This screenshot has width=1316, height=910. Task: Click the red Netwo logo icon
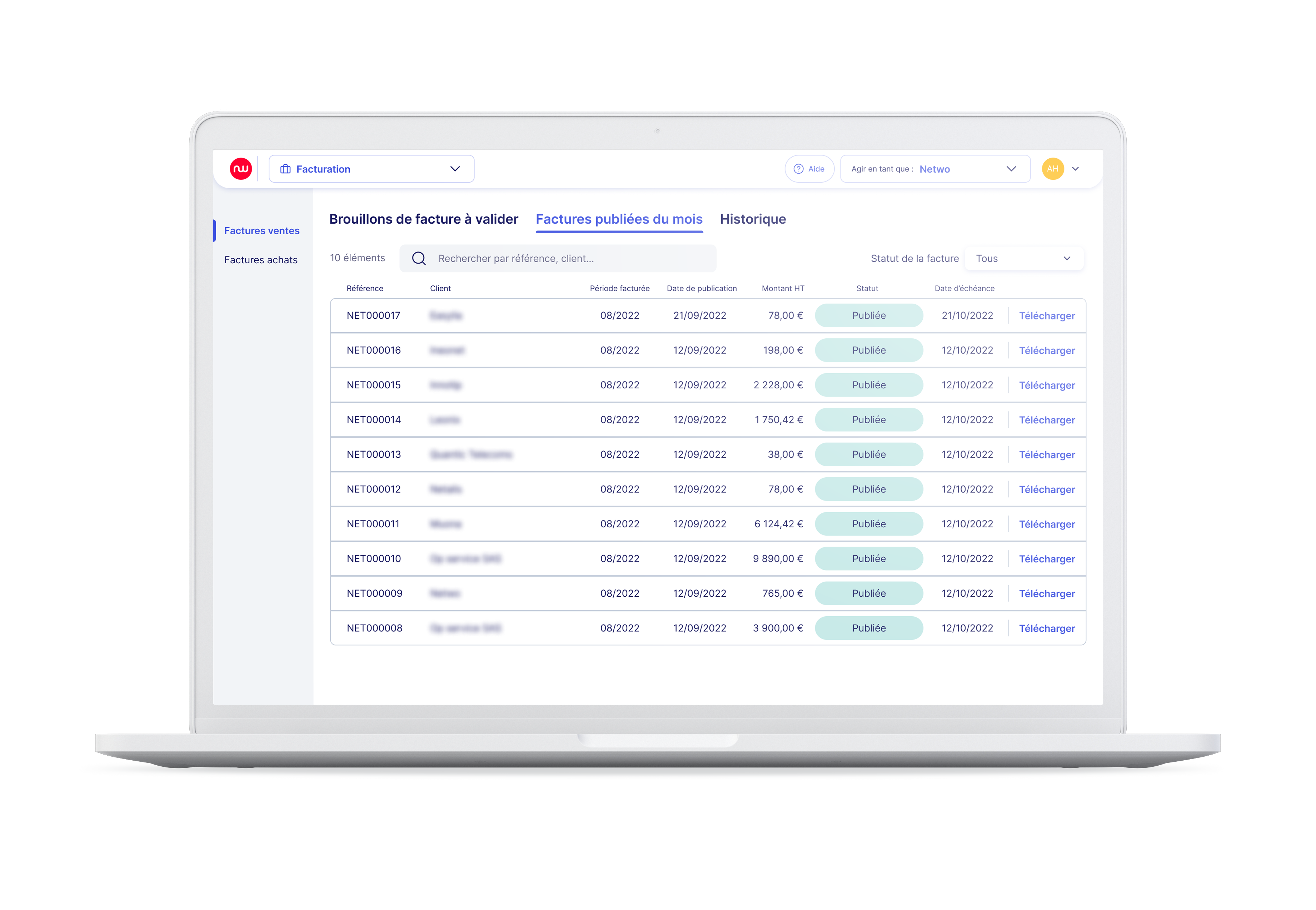click(240, 169)
